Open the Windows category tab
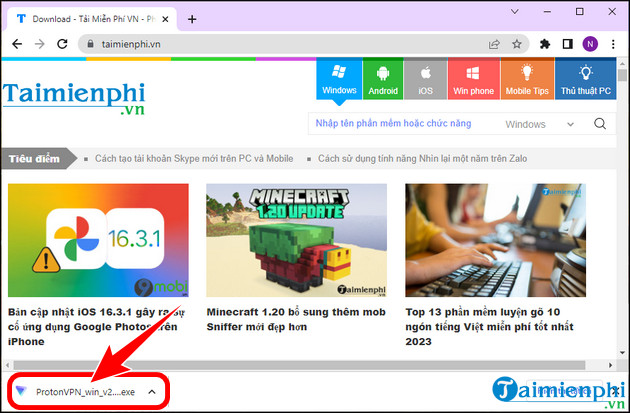 [x=339, y=79]
